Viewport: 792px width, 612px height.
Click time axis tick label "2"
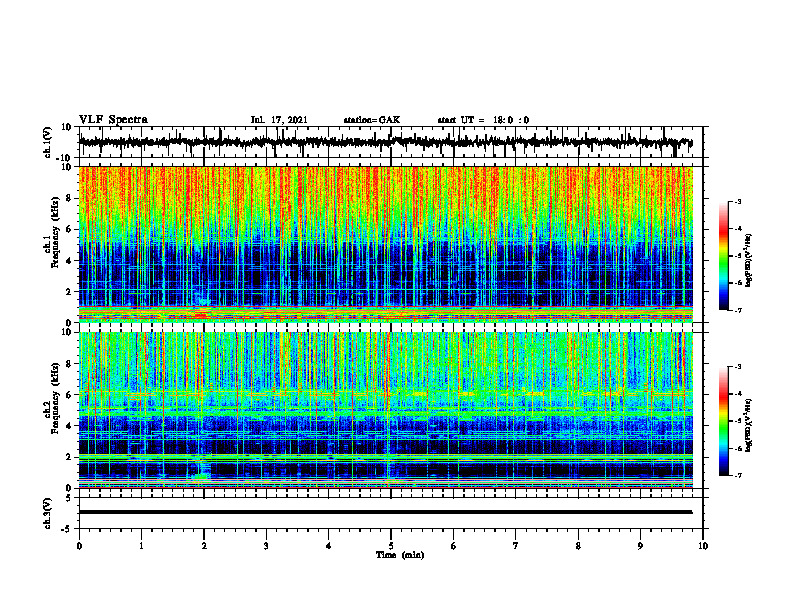(204, 546)
